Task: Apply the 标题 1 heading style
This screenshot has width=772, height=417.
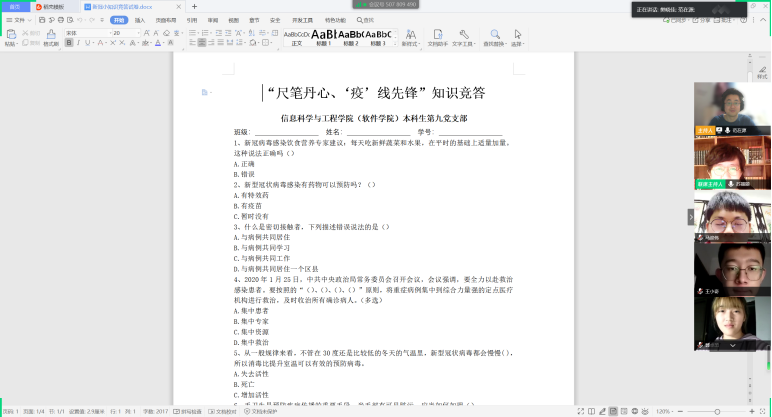Action: point(323,36)
